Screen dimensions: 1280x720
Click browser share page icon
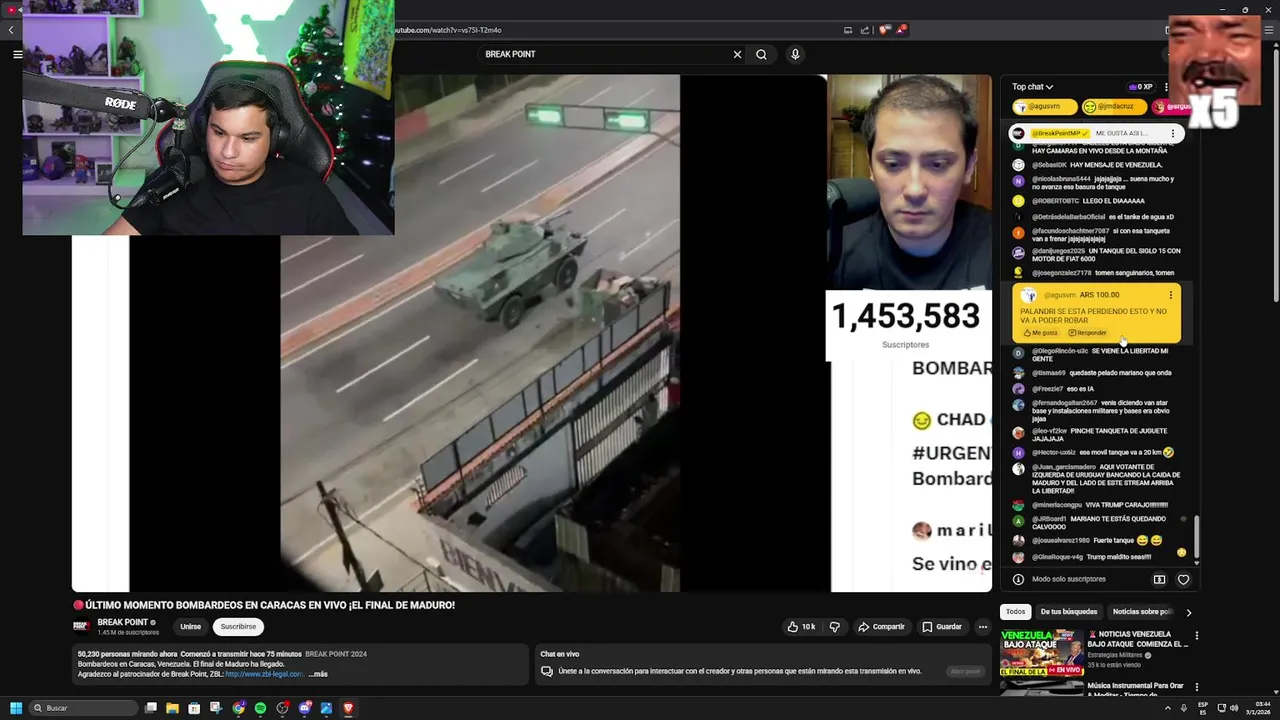(865, 30)
